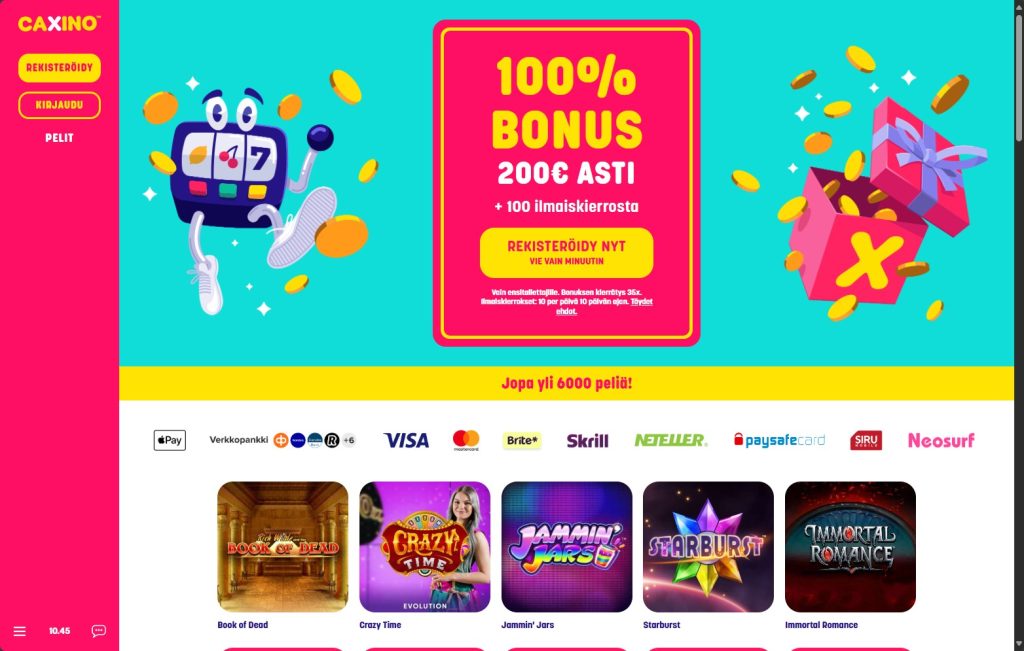
Task: Open the hamburger menu icon
Action: tap(20, 631)
